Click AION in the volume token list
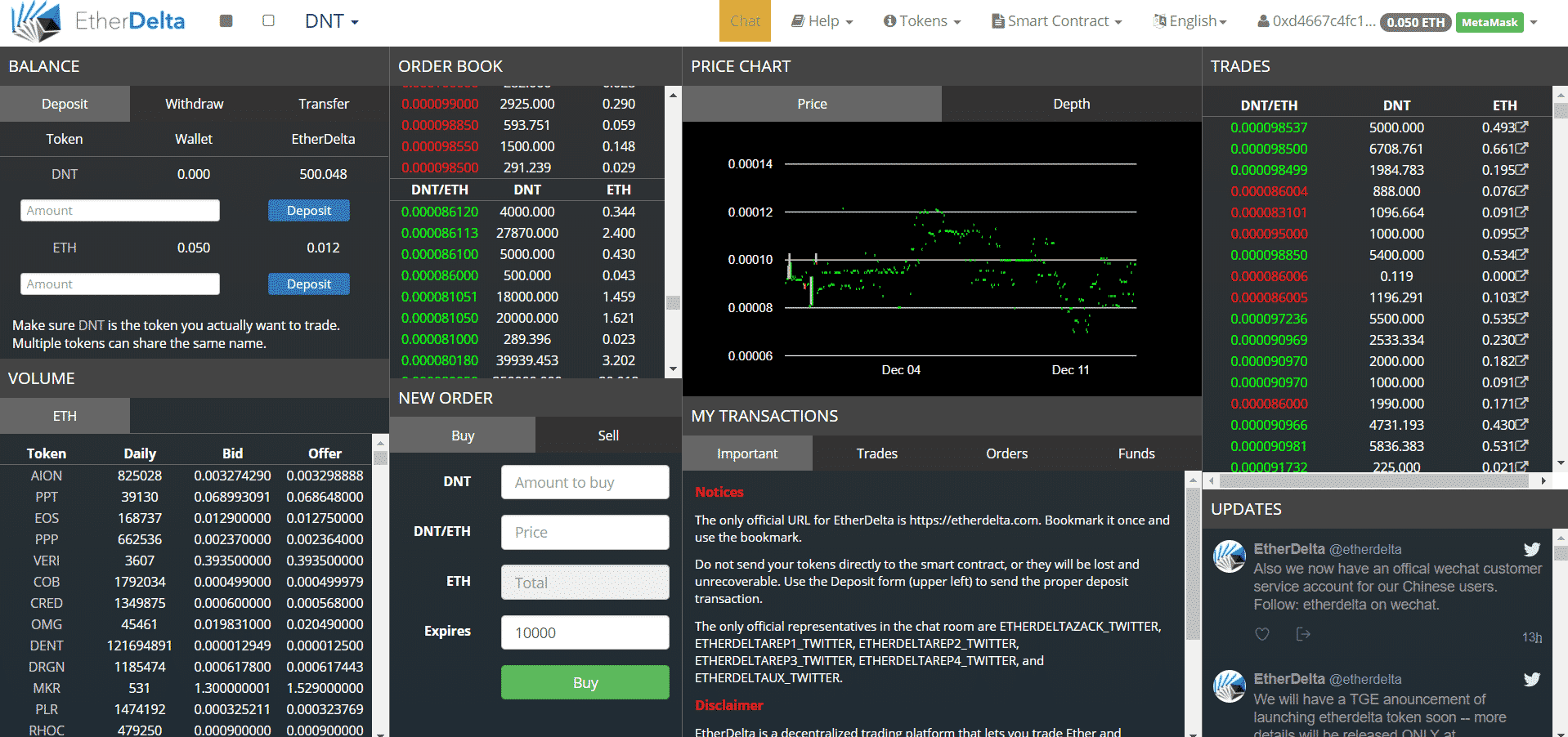The image size is (1568, 737). (47, 476)
